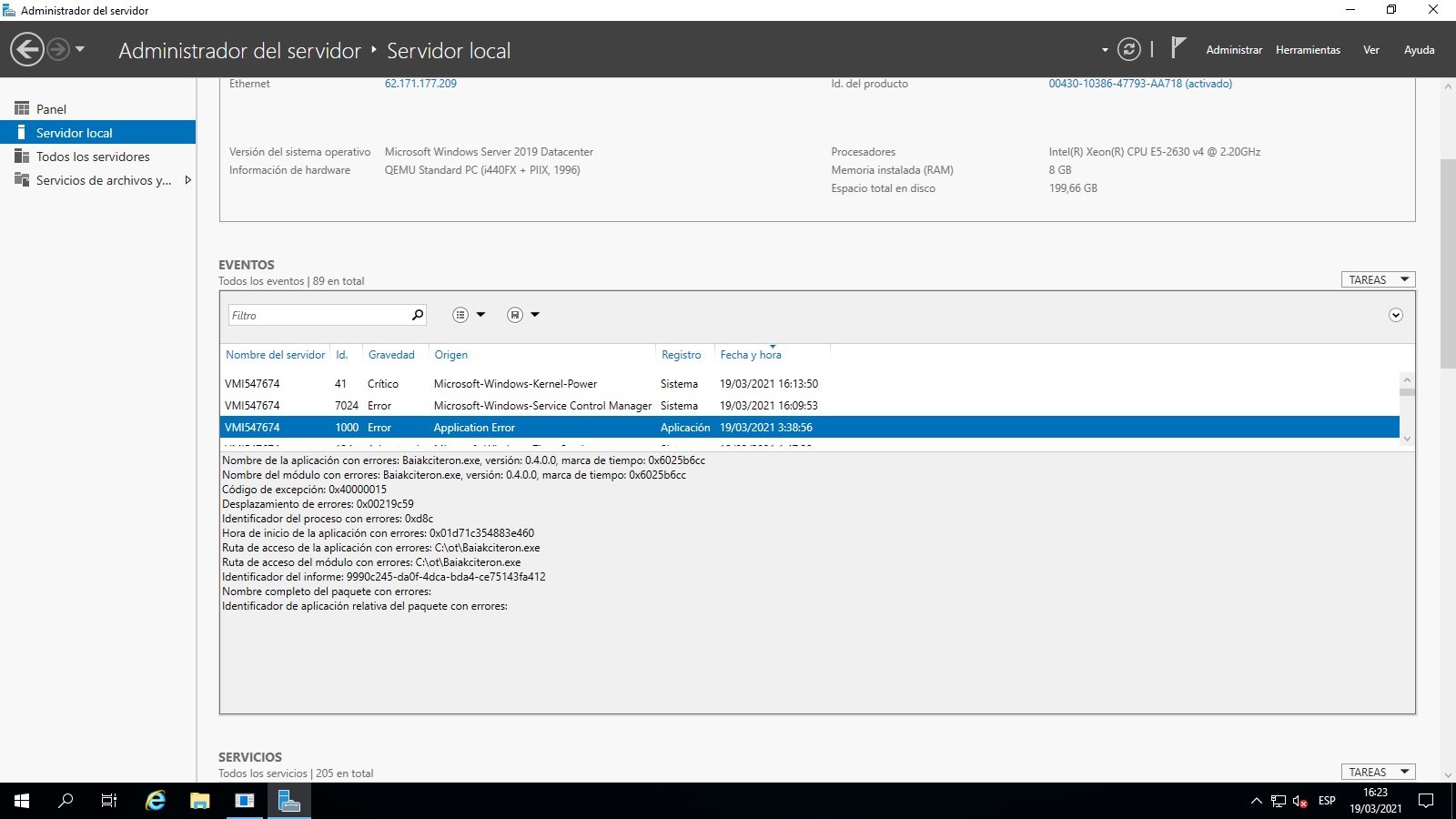Sort by Nombre del servidor column
Image resolution: width=1456 pixels, height=819 pixels.
pos(275,355)
